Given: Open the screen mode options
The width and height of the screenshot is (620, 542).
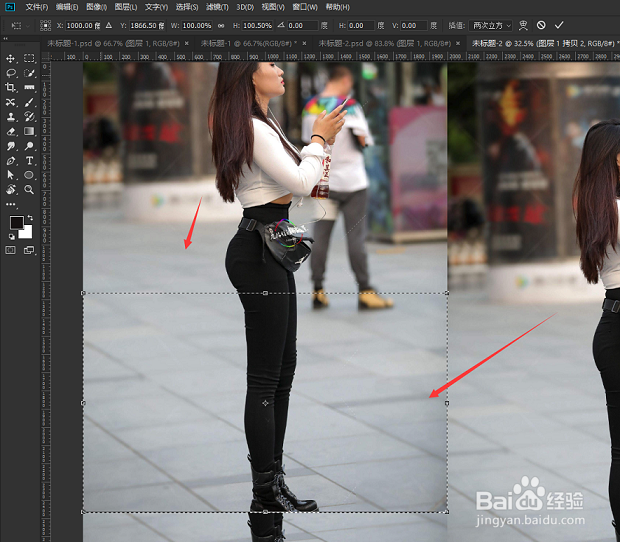Looking at the screenshot, I should [x=29, y=250].
